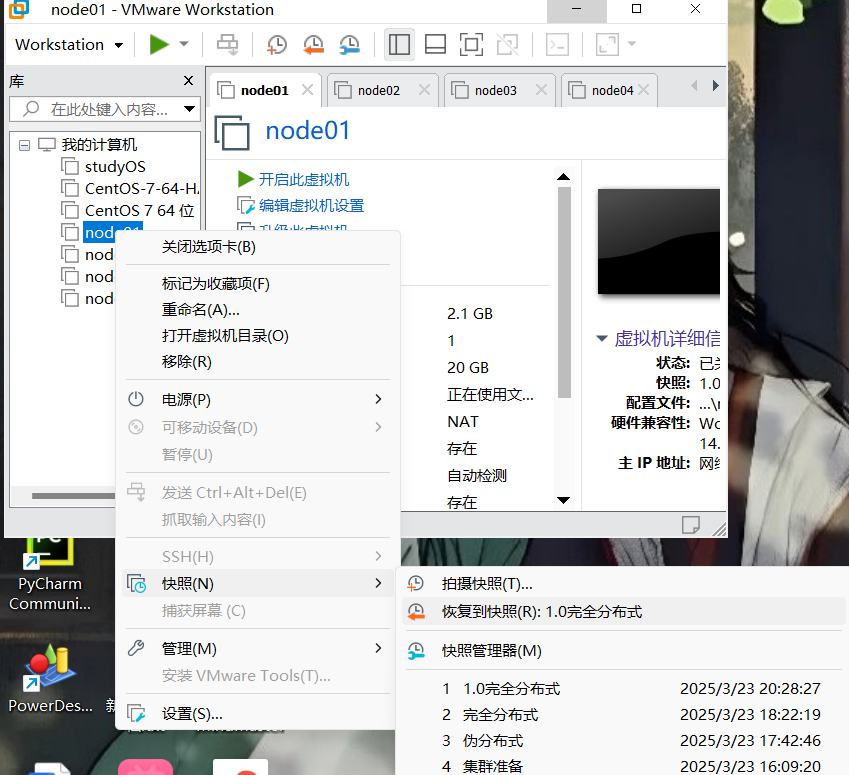Click the unity mode toolbar icon
Image resolution: width=849 pixels, height=775 pixels.
(x=508, y=44)
